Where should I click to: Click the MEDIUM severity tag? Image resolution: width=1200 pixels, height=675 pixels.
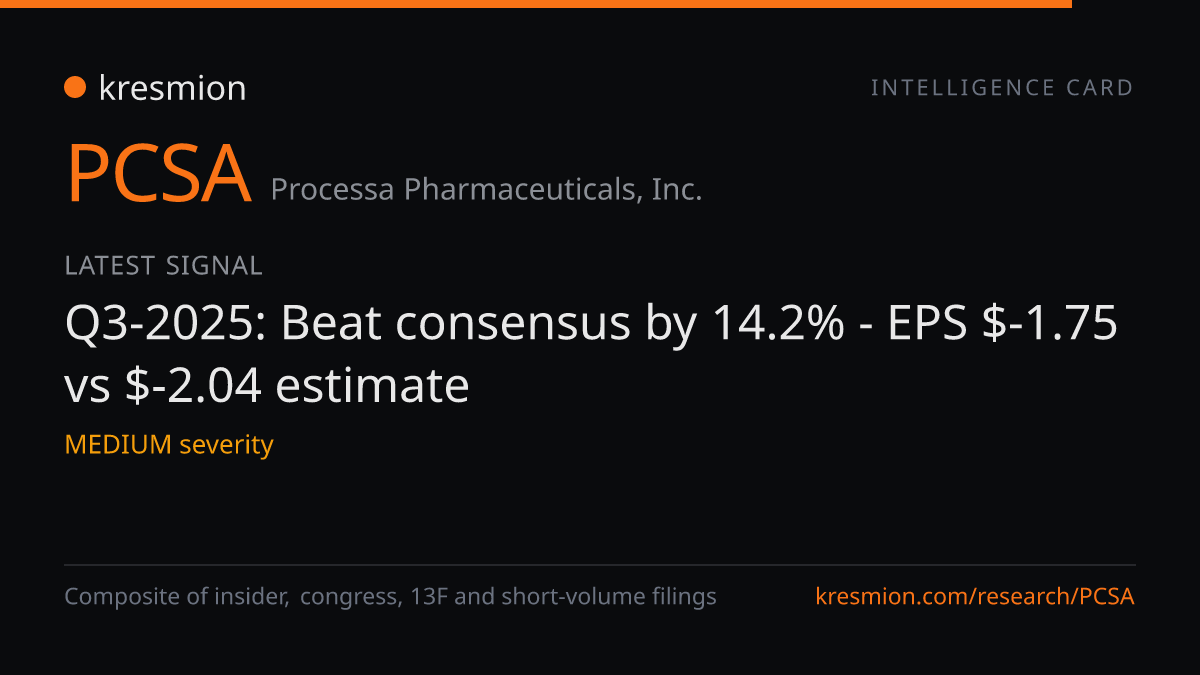coord(169,444)
